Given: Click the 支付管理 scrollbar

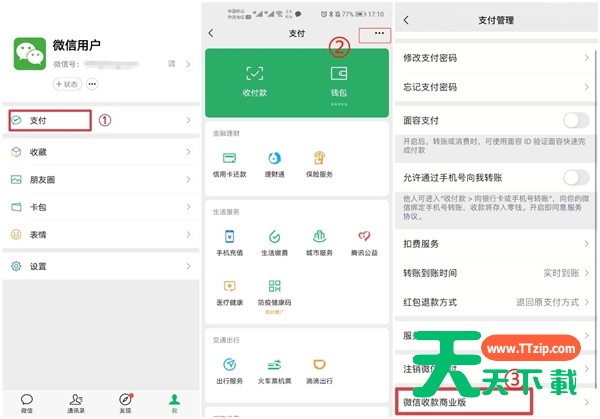Looking at the screenshot, I should pyautogui.click(x=596, y=218).
